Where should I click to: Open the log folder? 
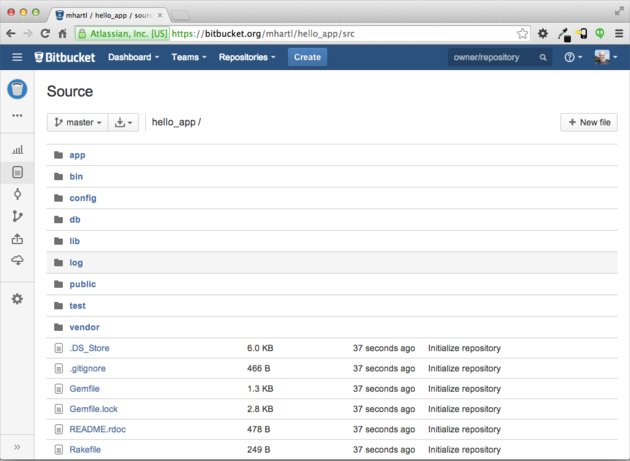[76, 263]
